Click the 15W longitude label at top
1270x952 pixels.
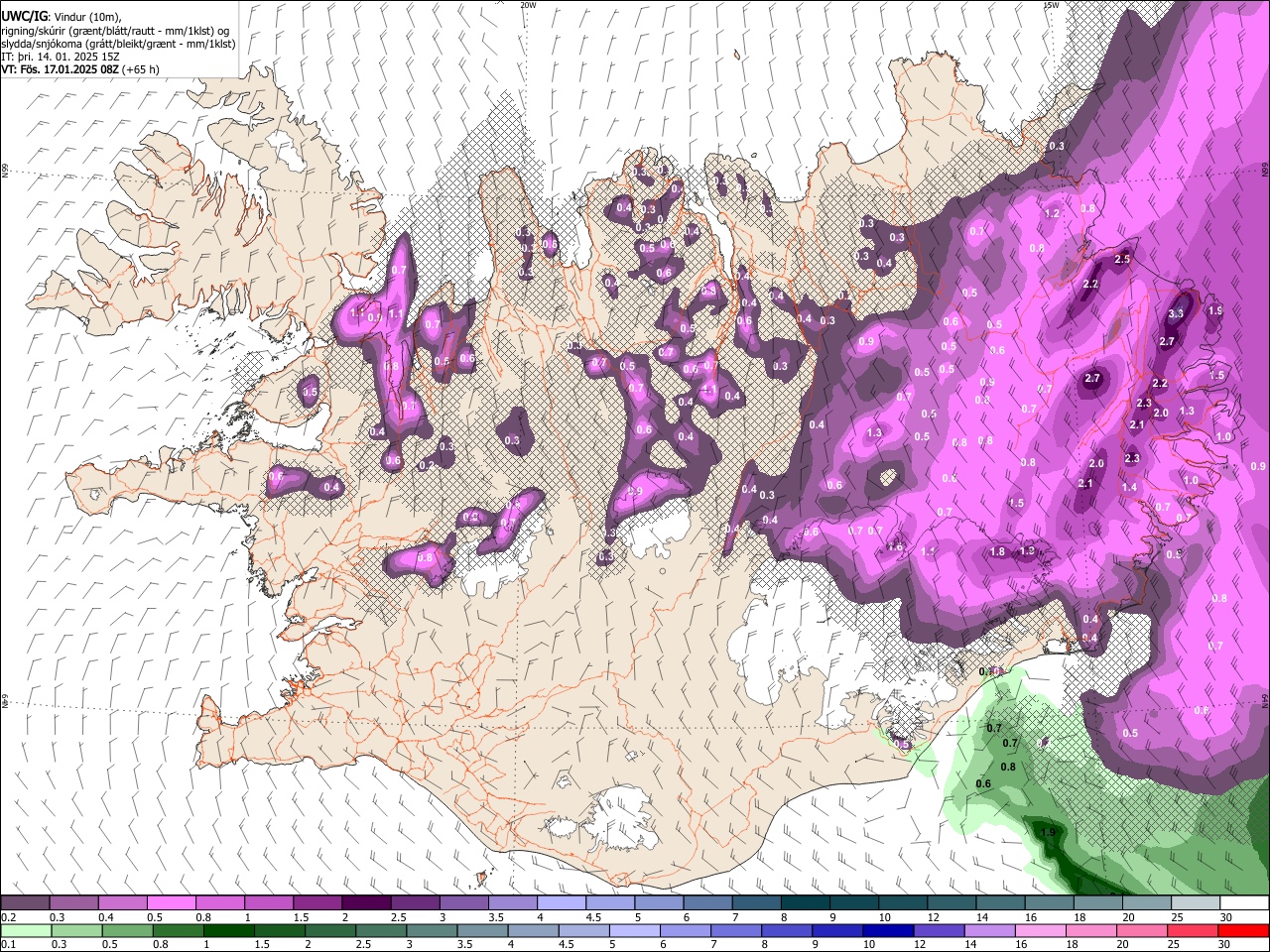pyautogui.click(x=1051, y=5)
